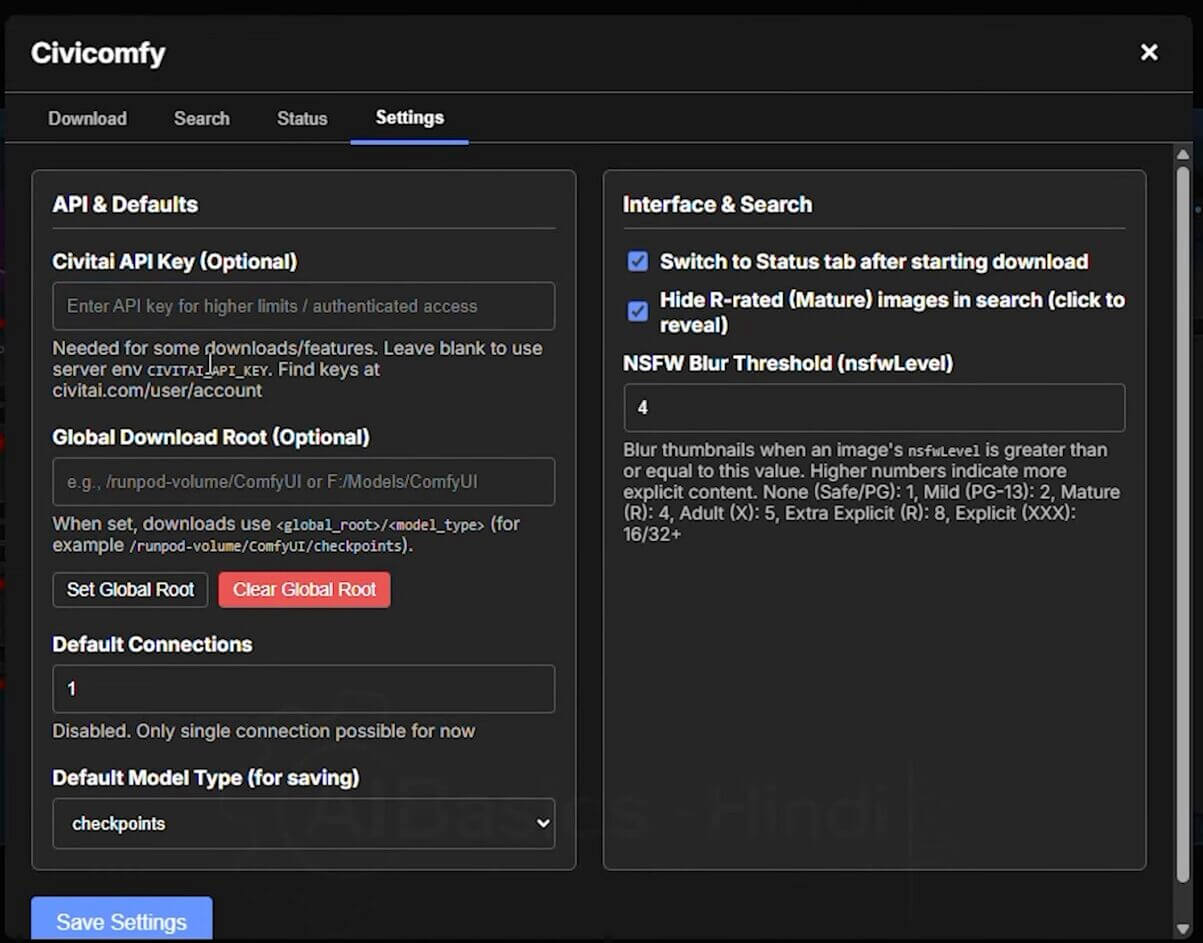Click the 'Interface & Search' heading
The image size is (1203, 943).
coord(717,204)
